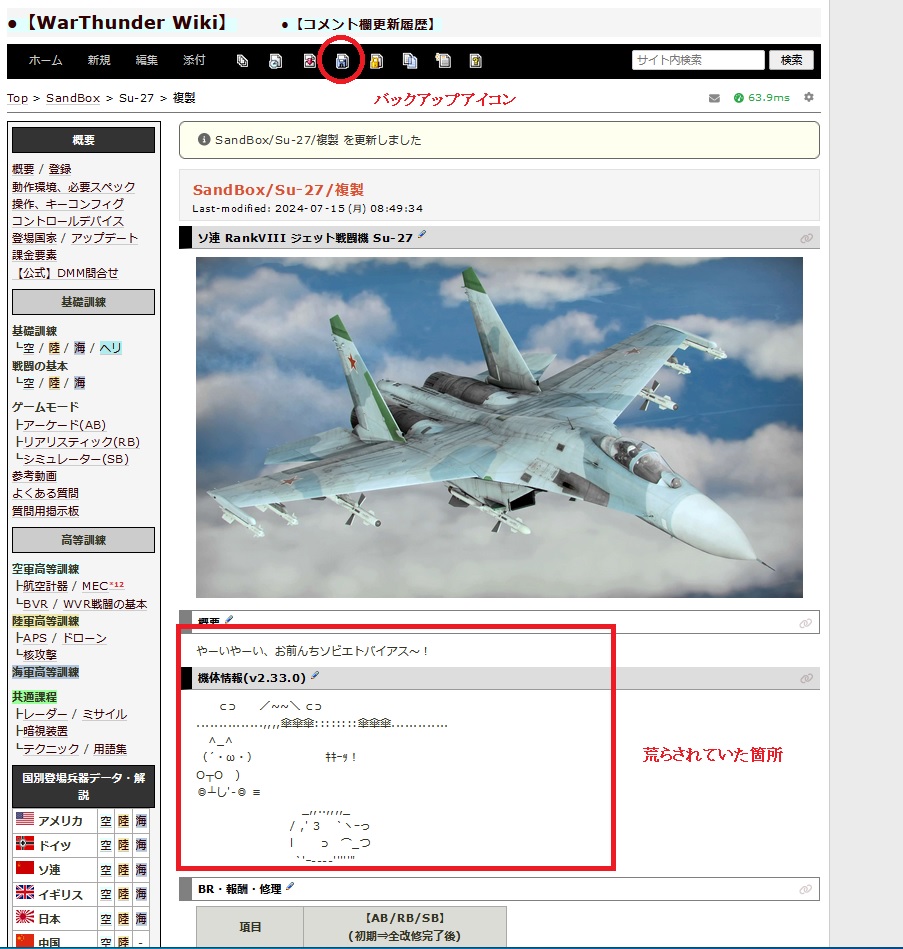
Task: Open the settings gear icon
Action: (809, 97)
